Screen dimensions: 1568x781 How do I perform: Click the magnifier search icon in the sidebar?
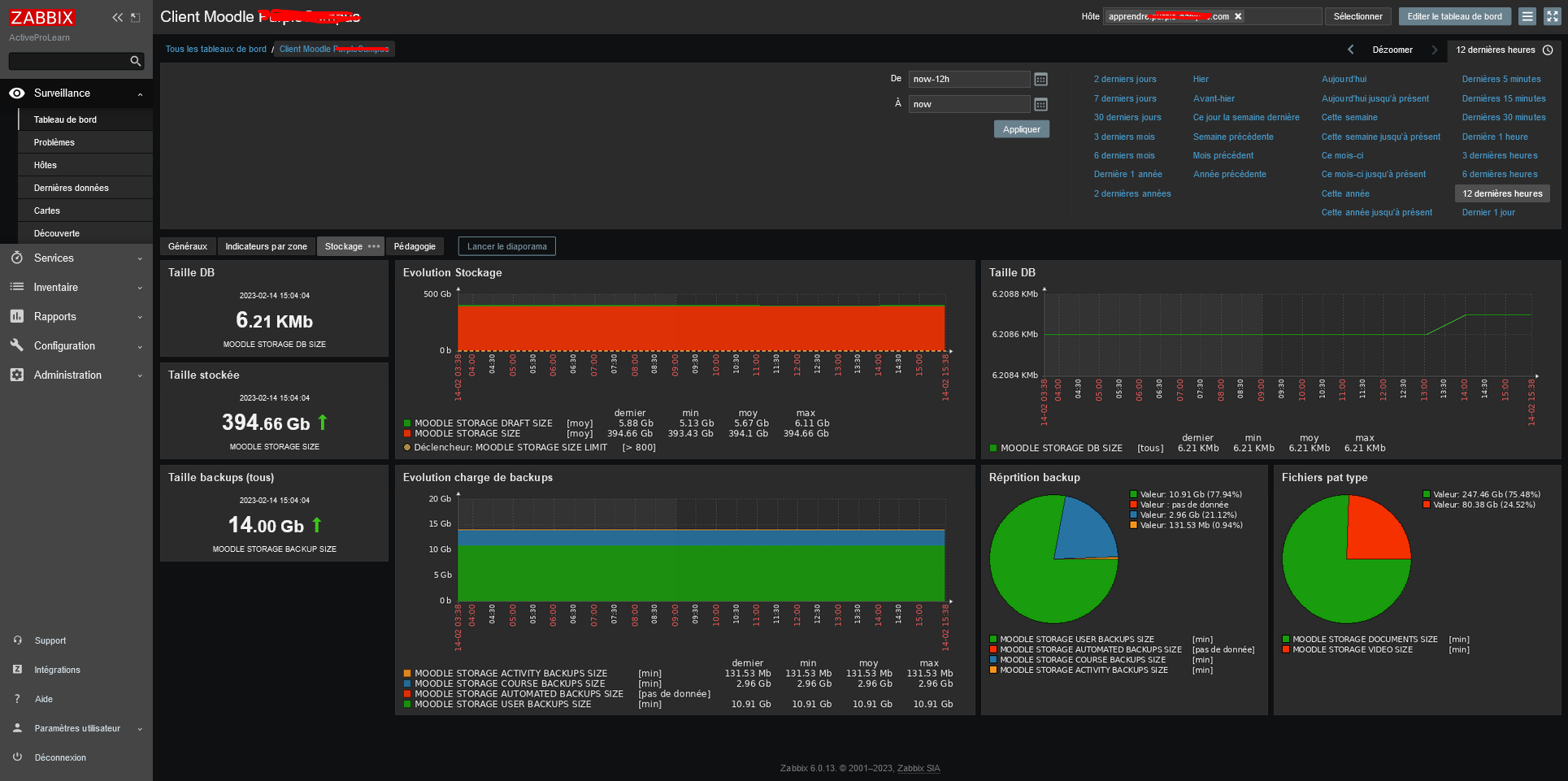(136, 61)
